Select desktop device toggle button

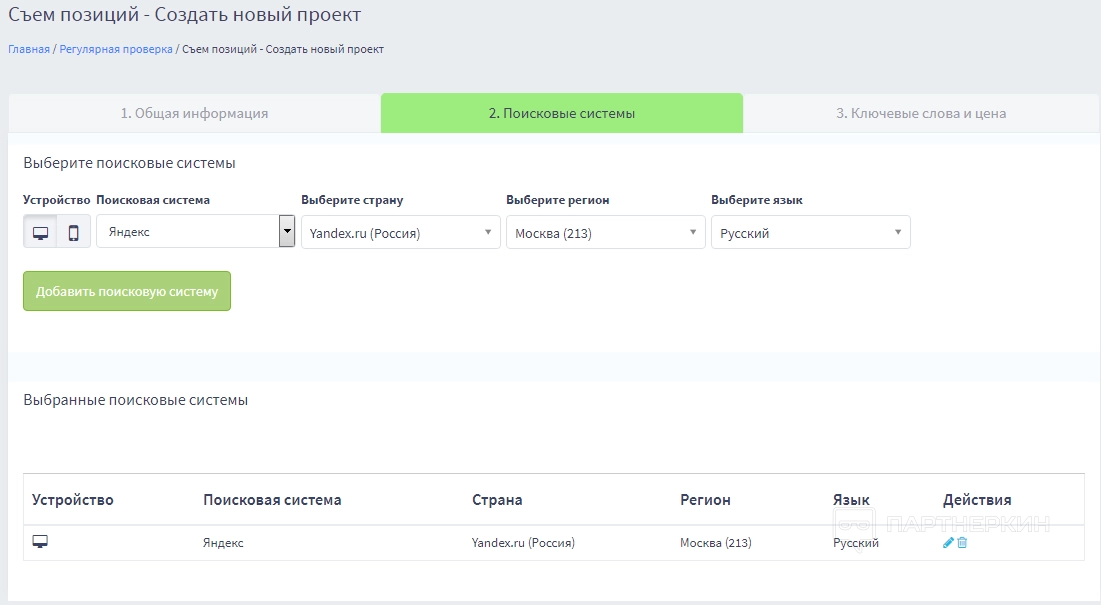[x=40, y=232]
